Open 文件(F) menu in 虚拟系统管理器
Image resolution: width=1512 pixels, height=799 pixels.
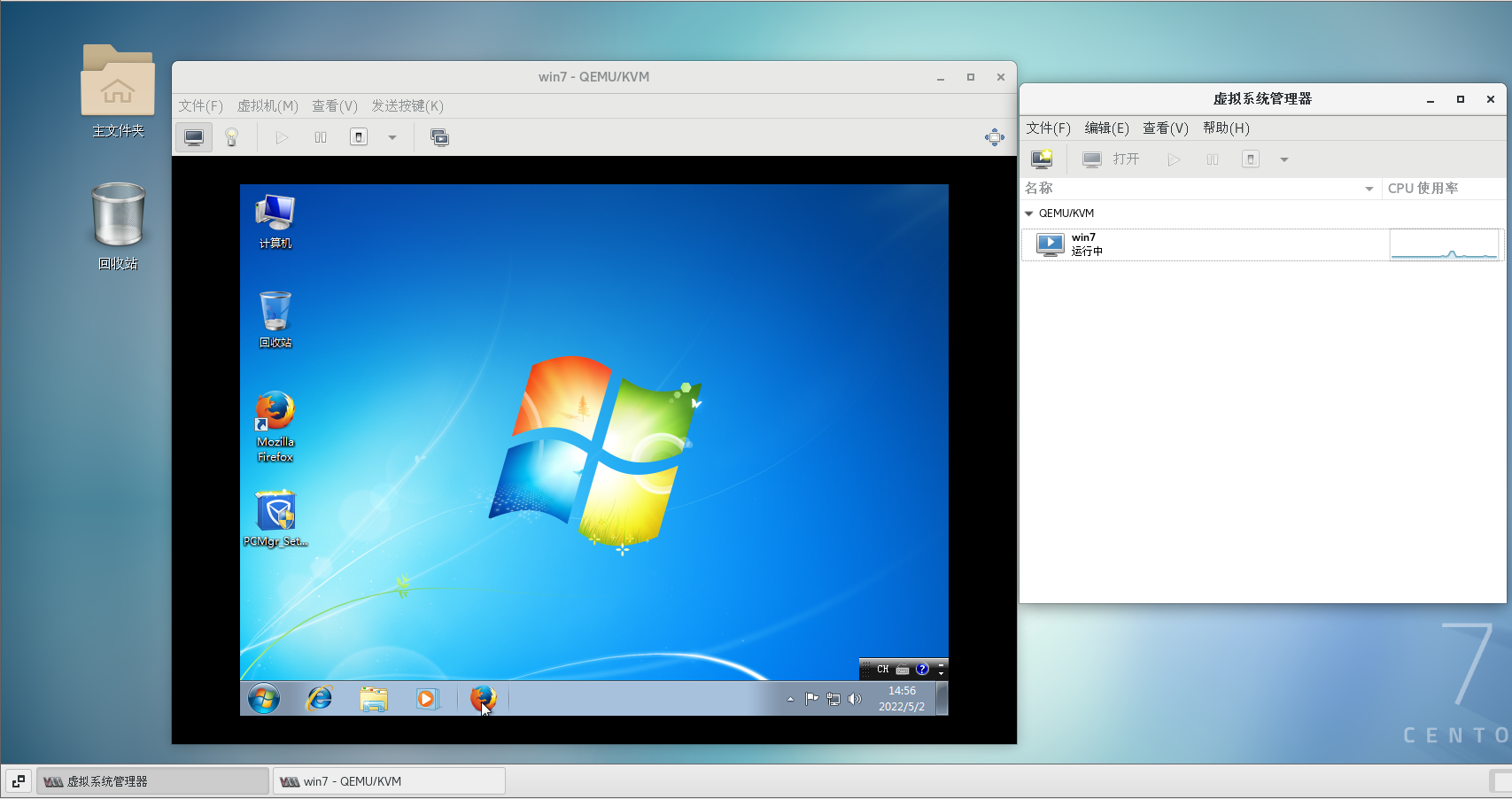pos(1049,128)
